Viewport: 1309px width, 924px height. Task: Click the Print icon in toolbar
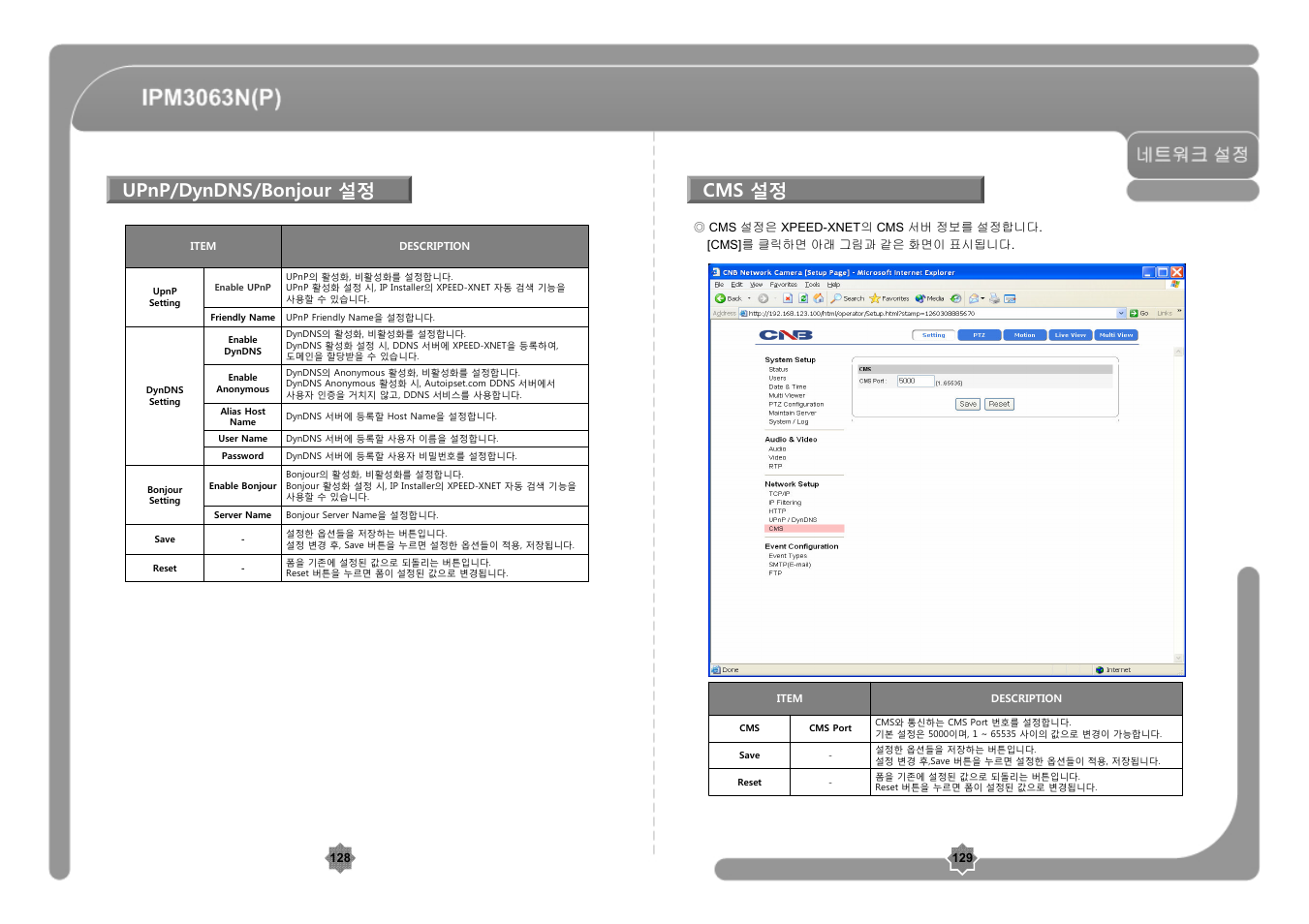point(995,298)
